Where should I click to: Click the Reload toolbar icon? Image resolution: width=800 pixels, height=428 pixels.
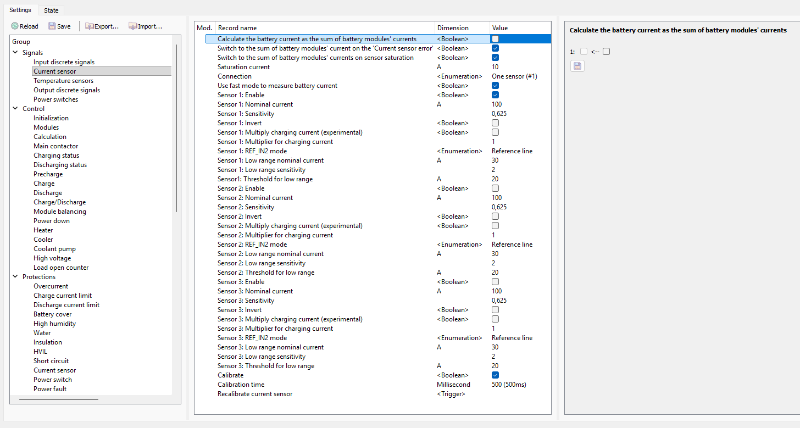(x=15, y=26)
